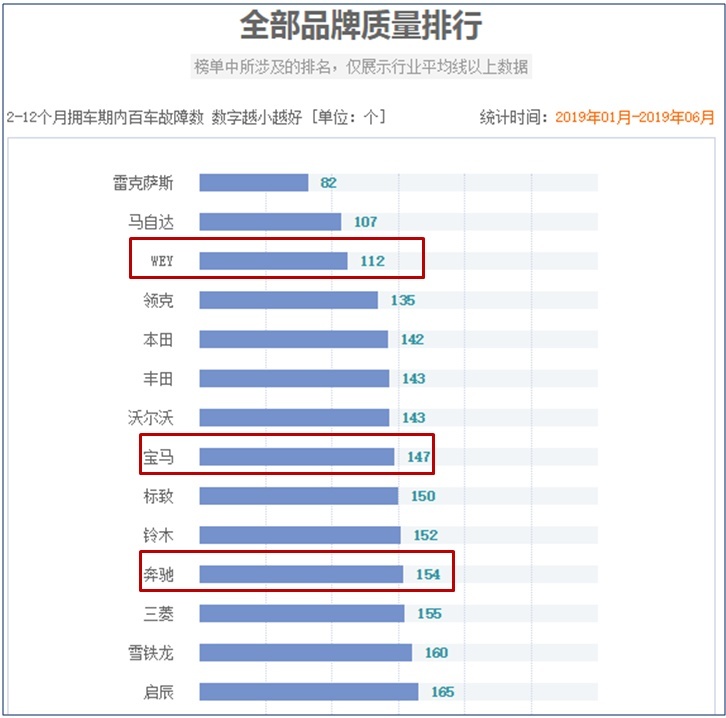The height and width of the screenshot is (718, 726).
Task: Click the 三菱 brand label
Action: pos(158,613)
